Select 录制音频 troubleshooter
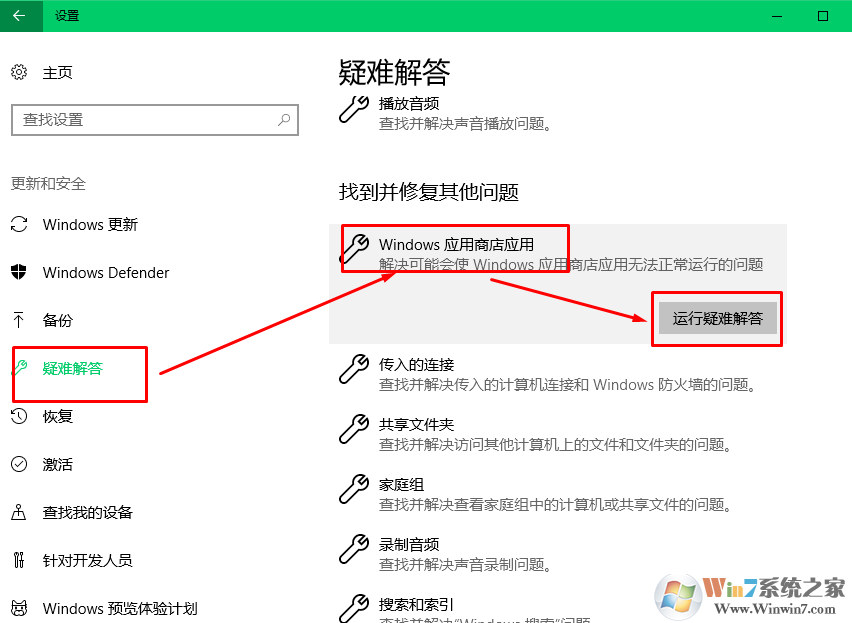Image resolution: width=852 pixels, height=623 pixels. click(409, 544)
